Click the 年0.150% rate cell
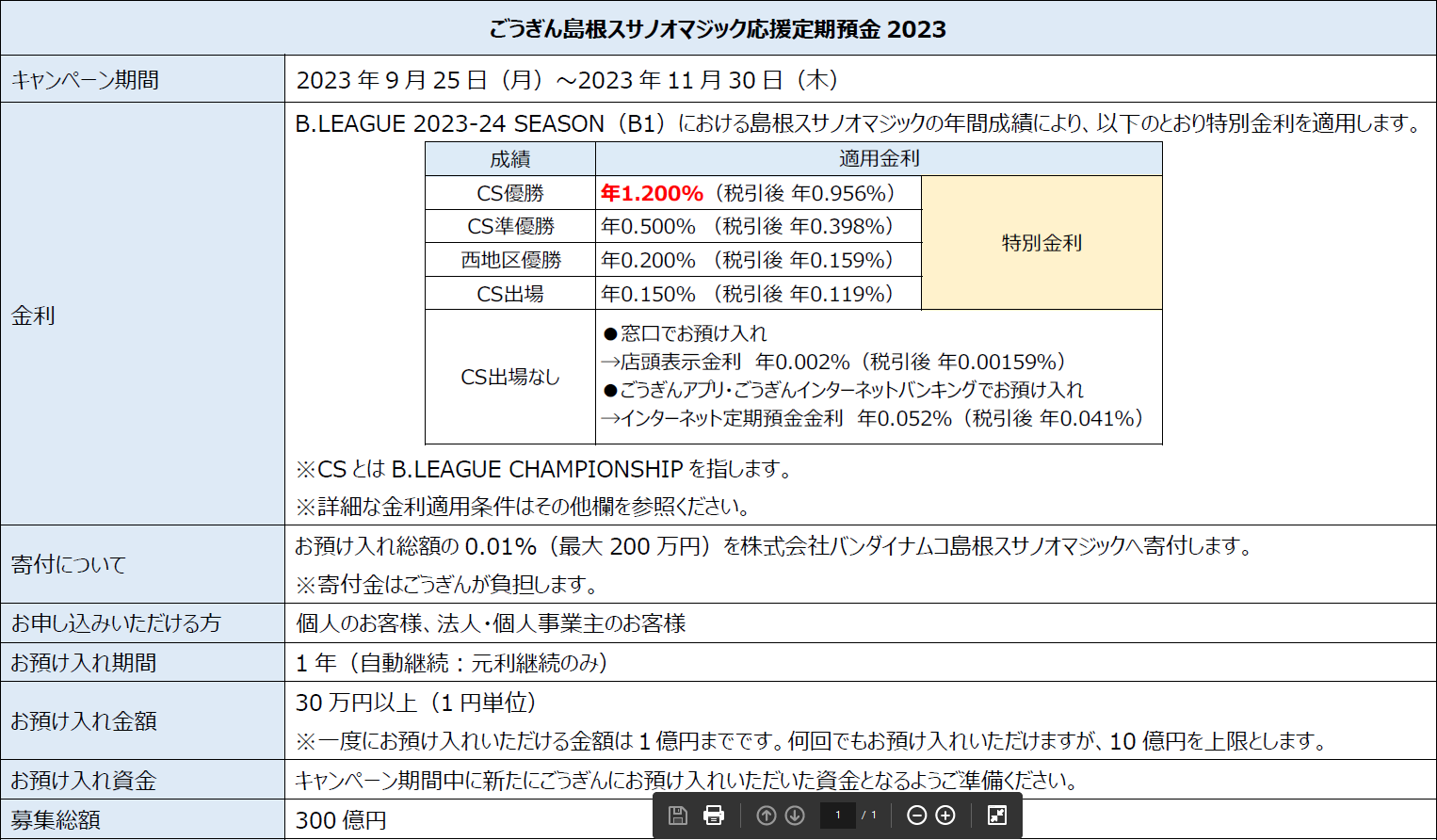Viewport: 1437px width, 840px height. click(x=758, y=294)
